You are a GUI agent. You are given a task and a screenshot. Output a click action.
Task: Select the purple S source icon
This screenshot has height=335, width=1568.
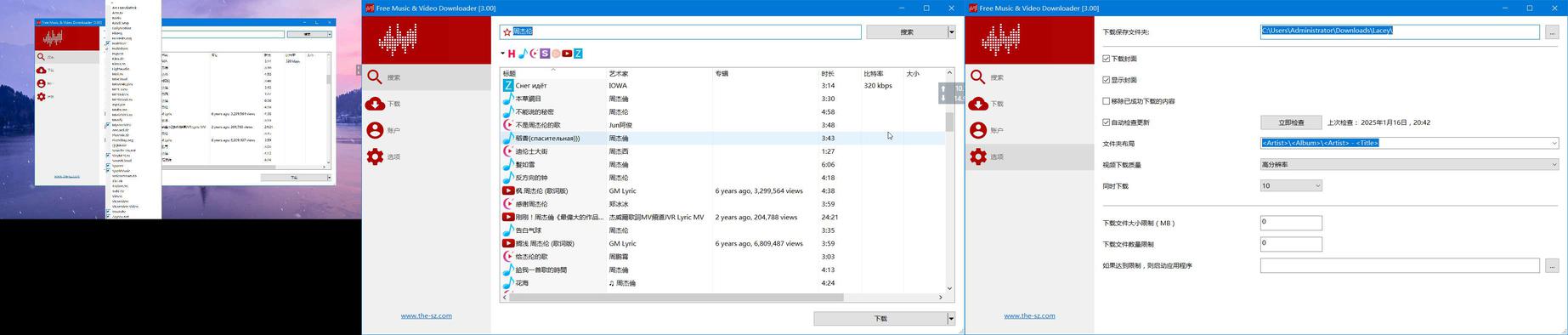[x=545, y=54]
